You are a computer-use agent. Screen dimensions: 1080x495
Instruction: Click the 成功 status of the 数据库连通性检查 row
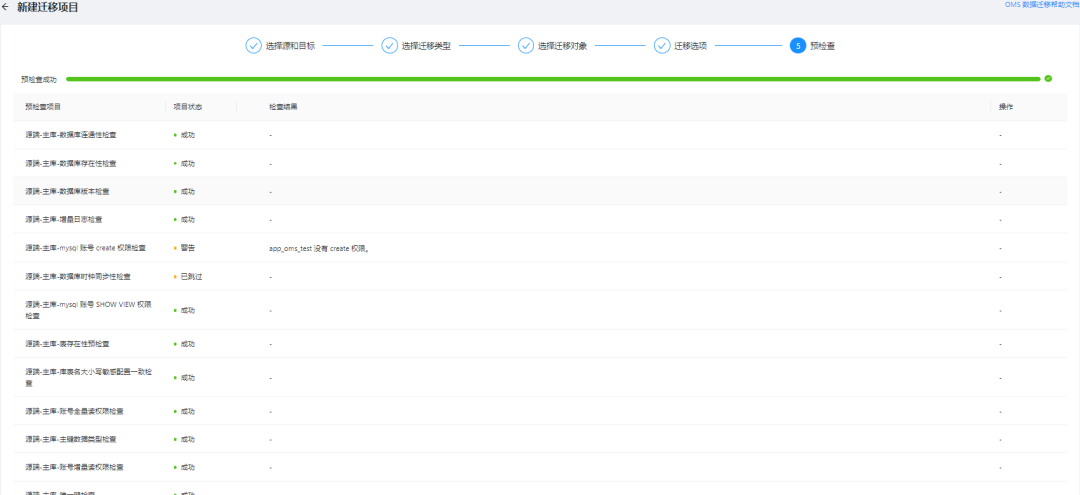click(x=185, y=135)
